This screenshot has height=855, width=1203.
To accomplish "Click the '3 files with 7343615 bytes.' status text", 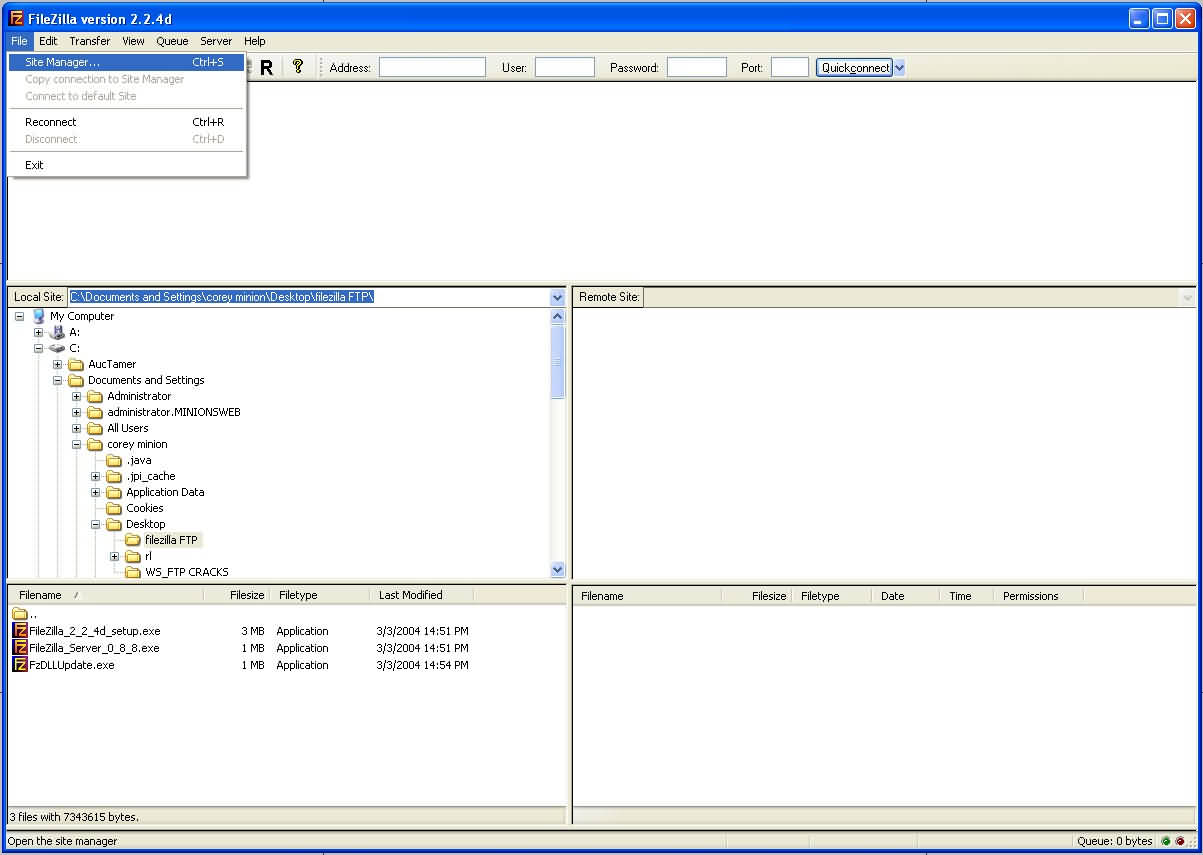I will click(74, 817).
